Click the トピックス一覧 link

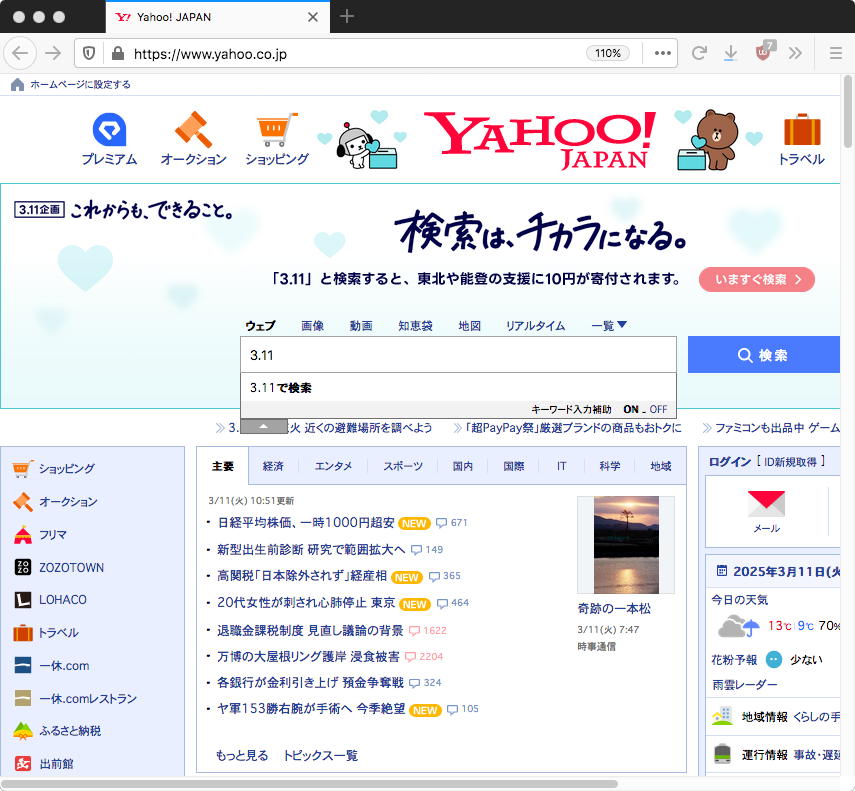pos(321,756)
